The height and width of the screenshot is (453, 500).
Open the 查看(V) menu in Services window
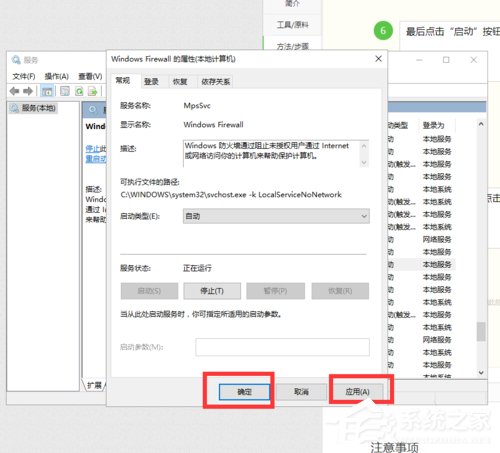(90, 76)
